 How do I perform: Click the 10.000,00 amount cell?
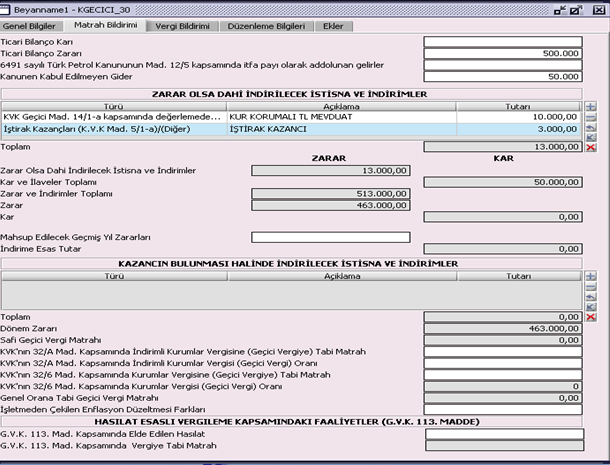(518, 117)
